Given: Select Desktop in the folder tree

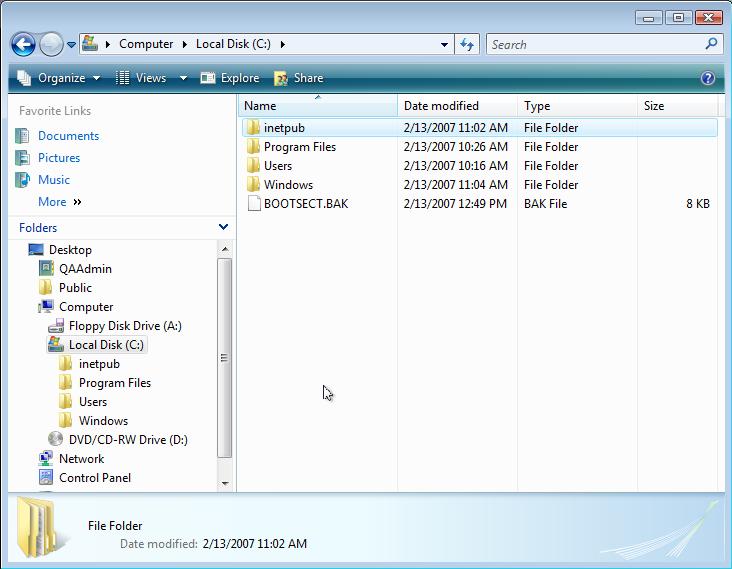Looking at the screenshot, I should (x=70, y=250).
